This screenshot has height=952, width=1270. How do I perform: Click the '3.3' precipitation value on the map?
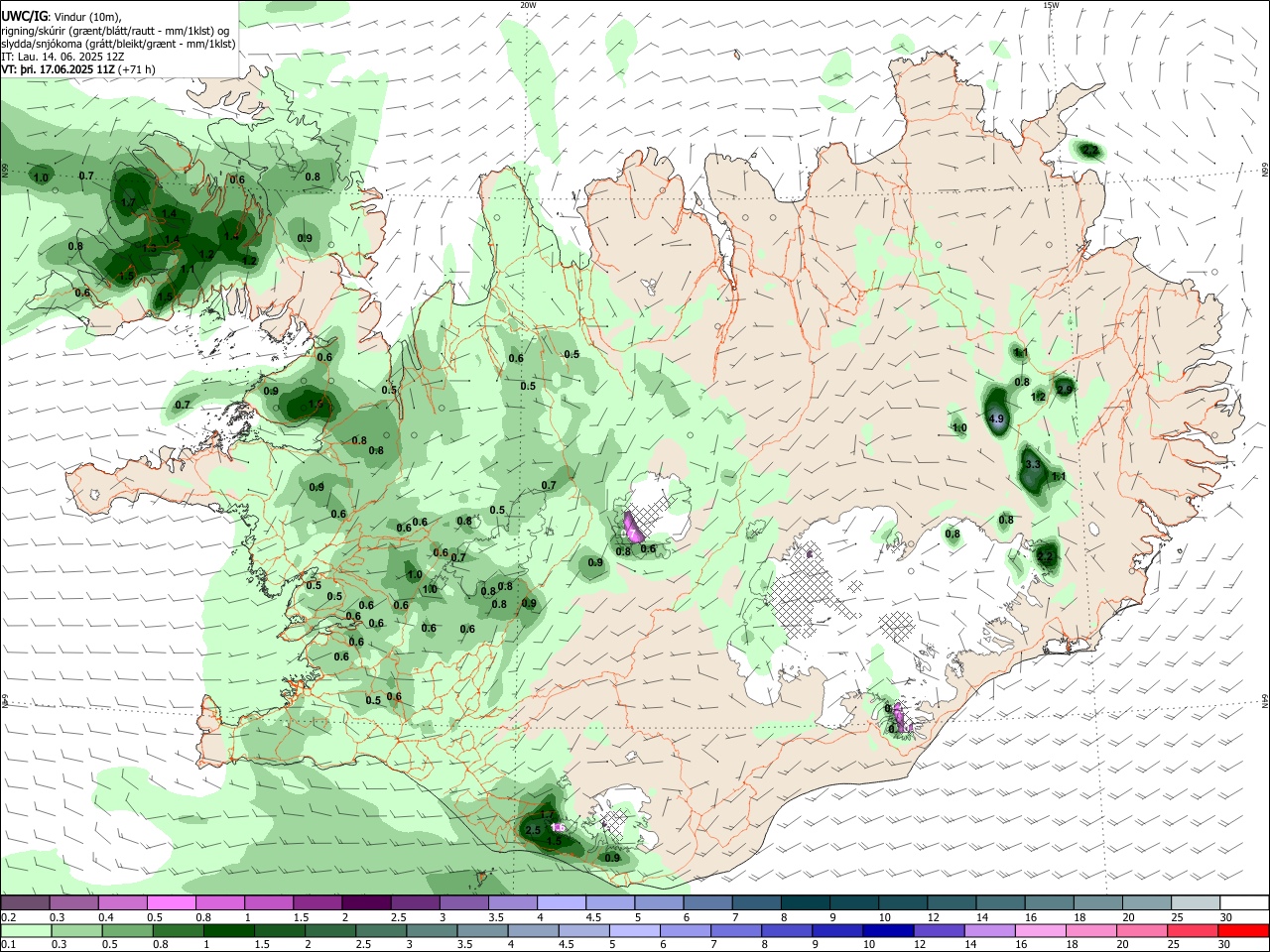(x=1032, y=464)
